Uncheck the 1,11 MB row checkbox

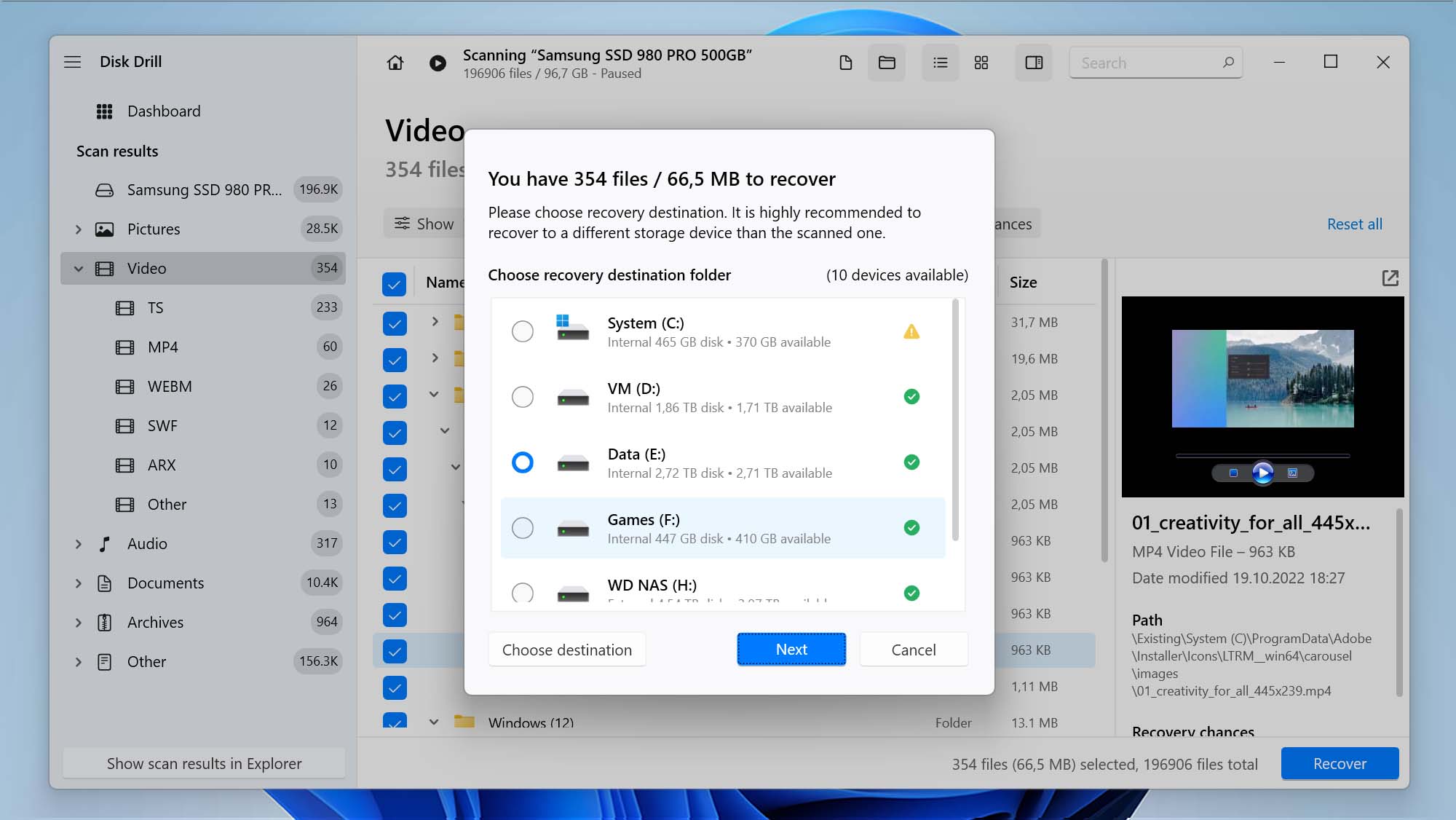tap(394, 687)
